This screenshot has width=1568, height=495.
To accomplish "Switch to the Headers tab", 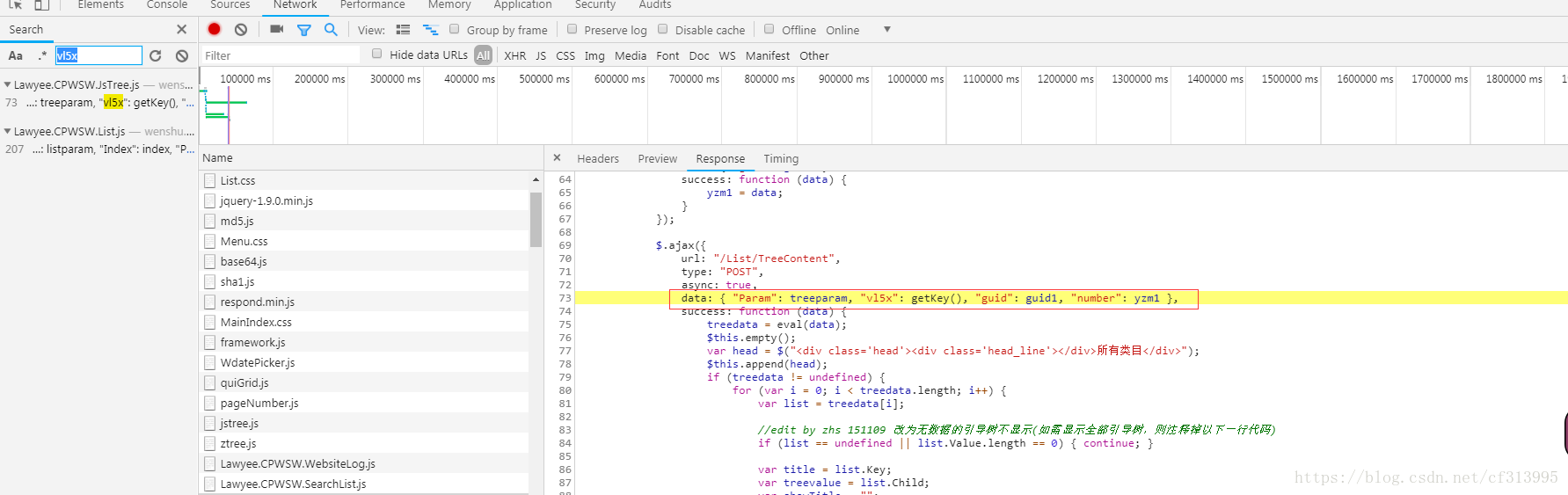I will coord(598,159).
